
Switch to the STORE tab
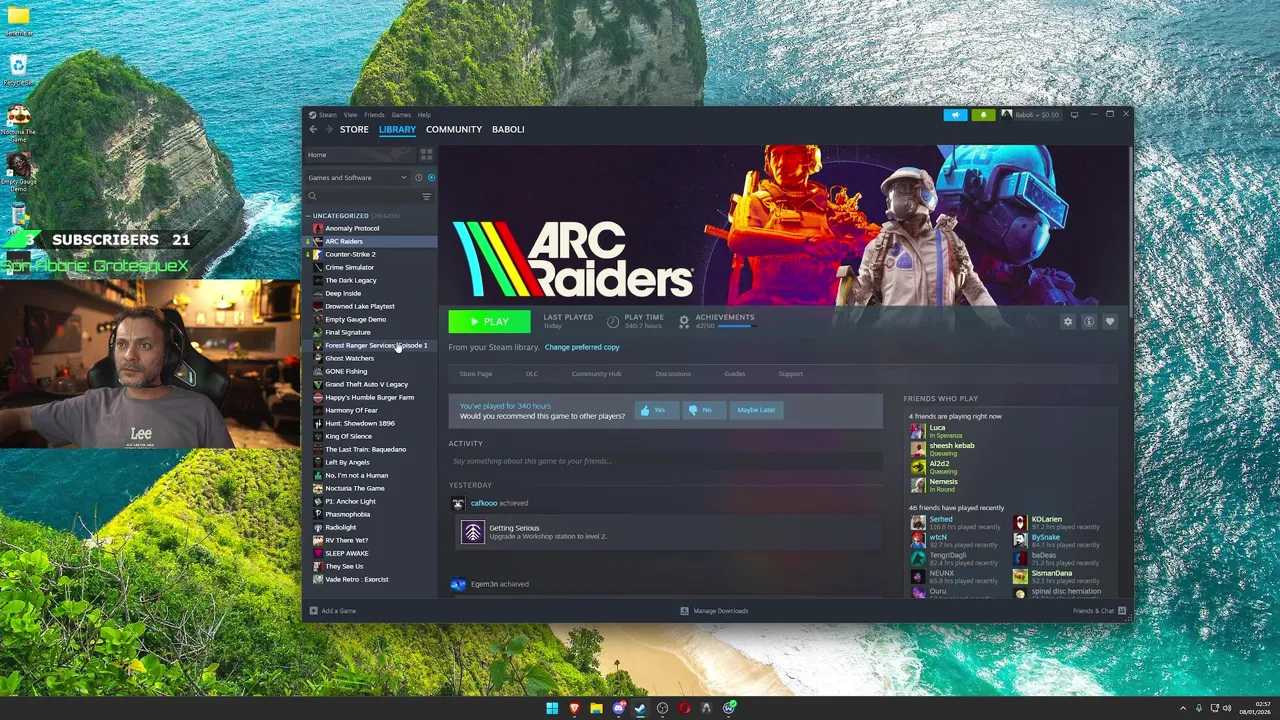pyautogui.click(x=354, y=129)
